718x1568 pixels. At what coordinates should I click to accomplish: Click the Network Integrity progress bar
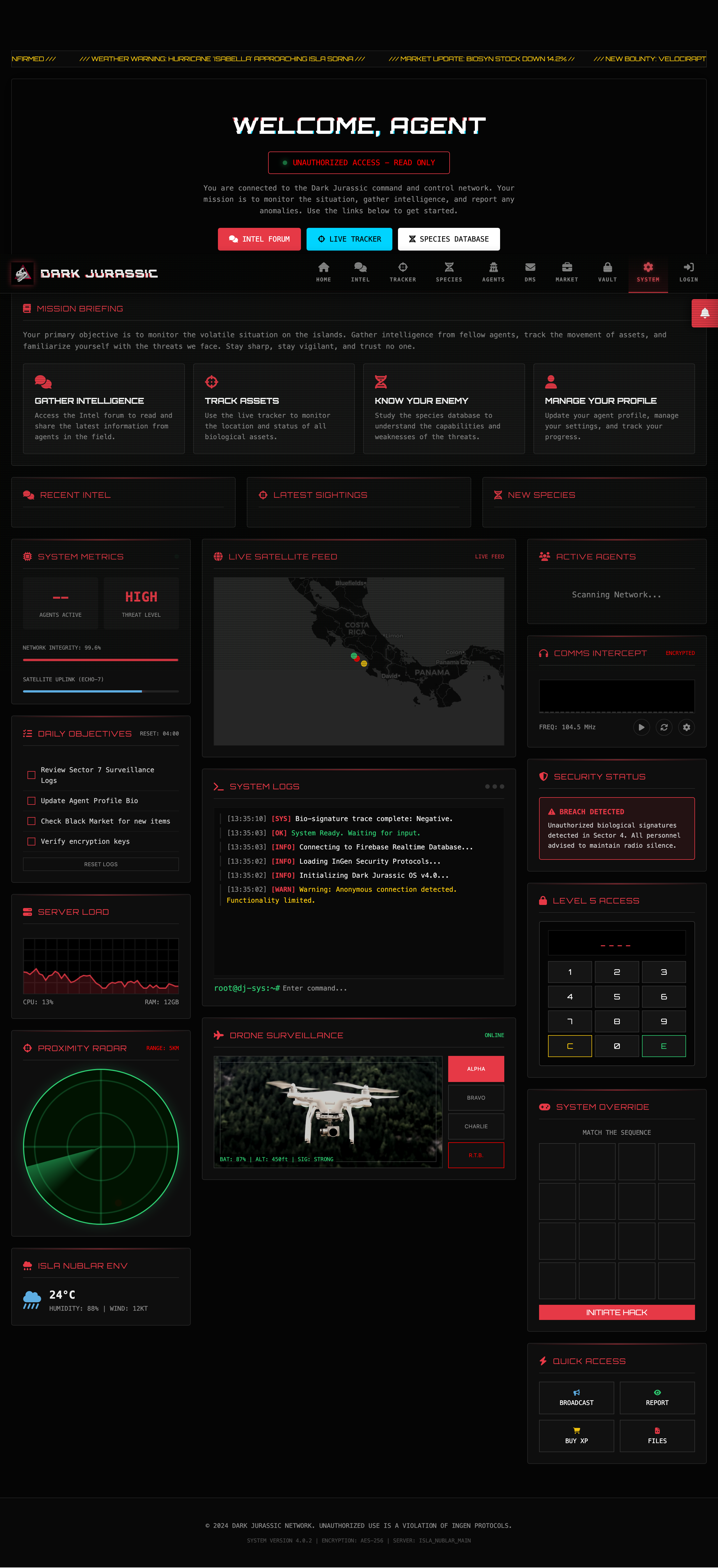(x=101, y=659)
